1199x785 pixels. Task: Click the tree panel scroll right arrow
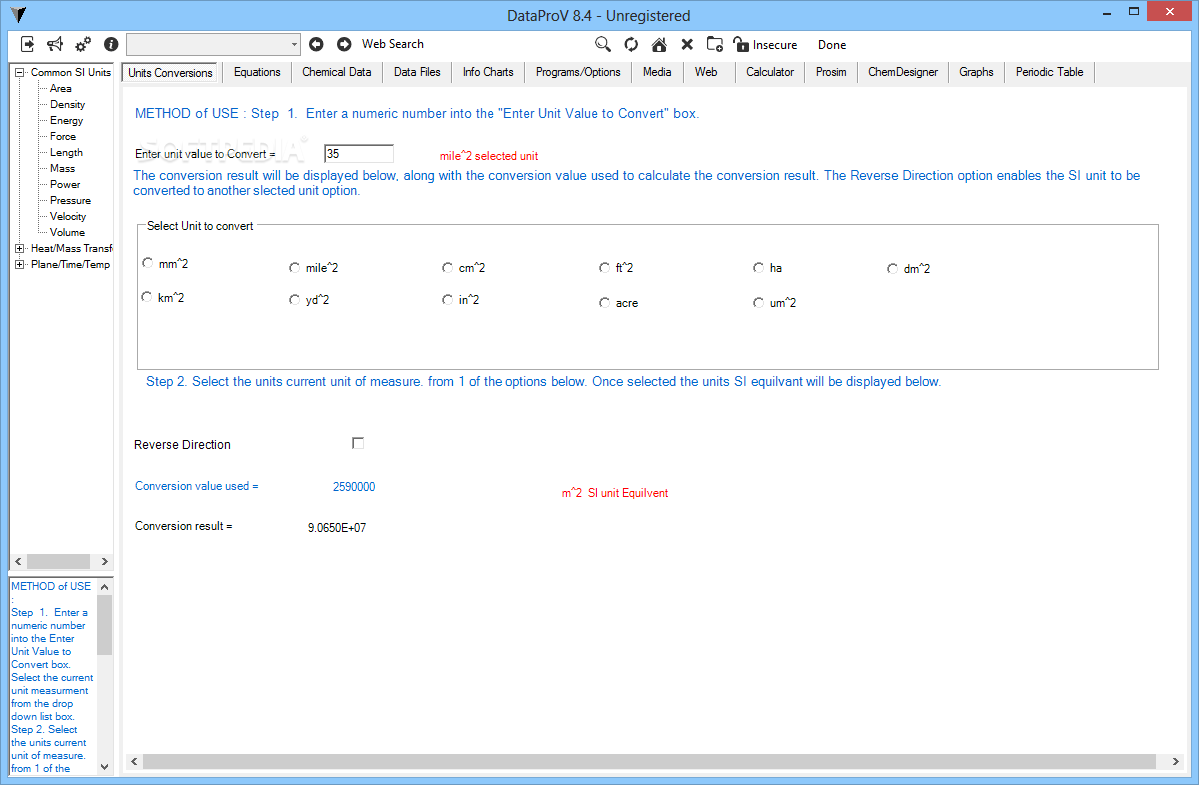(105, 562)
